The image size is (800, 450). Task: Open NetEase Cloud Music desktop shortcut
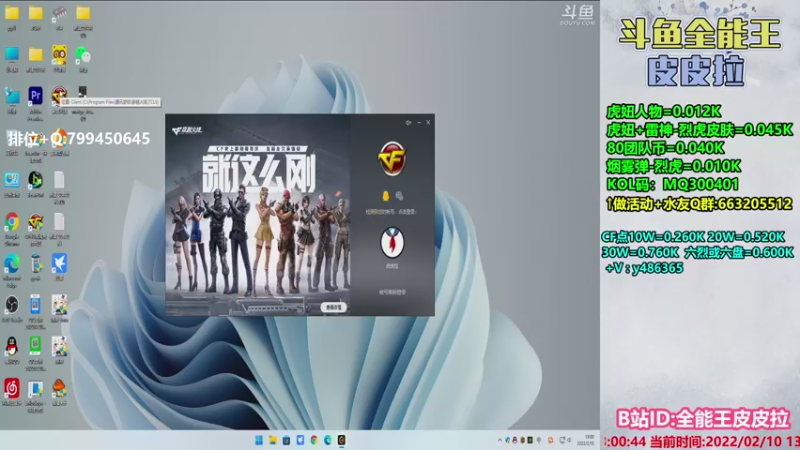point(12,392)
